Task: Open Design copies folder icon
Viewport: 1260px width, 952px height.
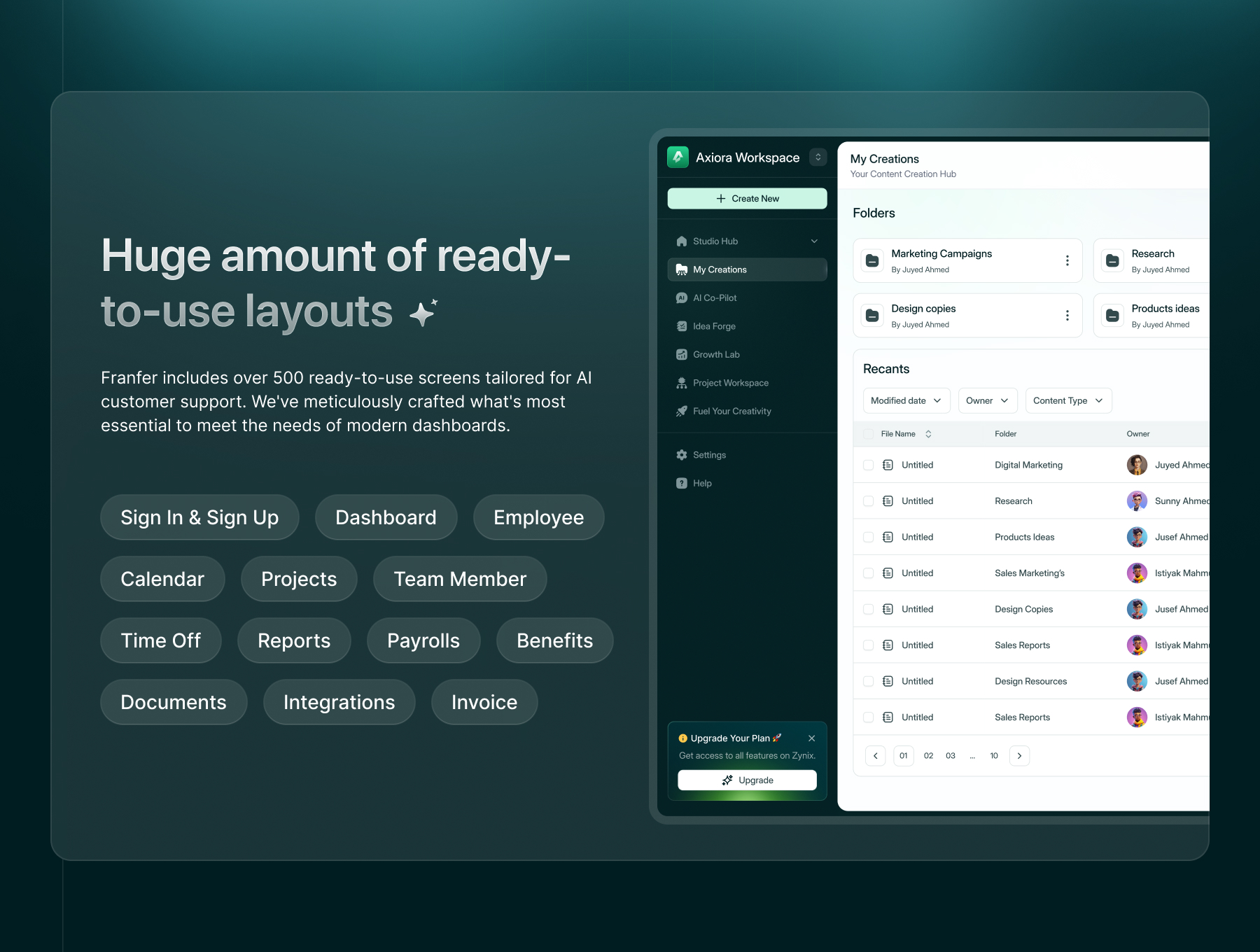Action: coord(872,316)
